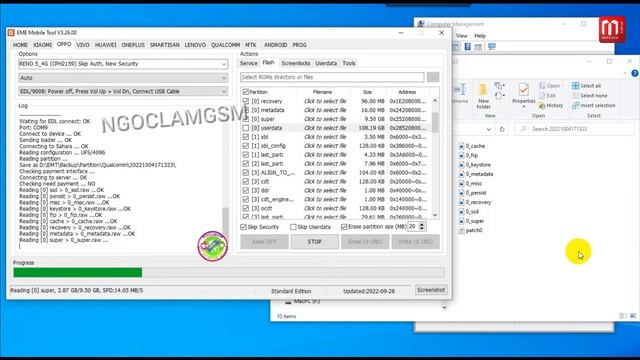Open Properties in the Explorer ribbon
Screen dimensions: 640x360
tap(524, 95)
